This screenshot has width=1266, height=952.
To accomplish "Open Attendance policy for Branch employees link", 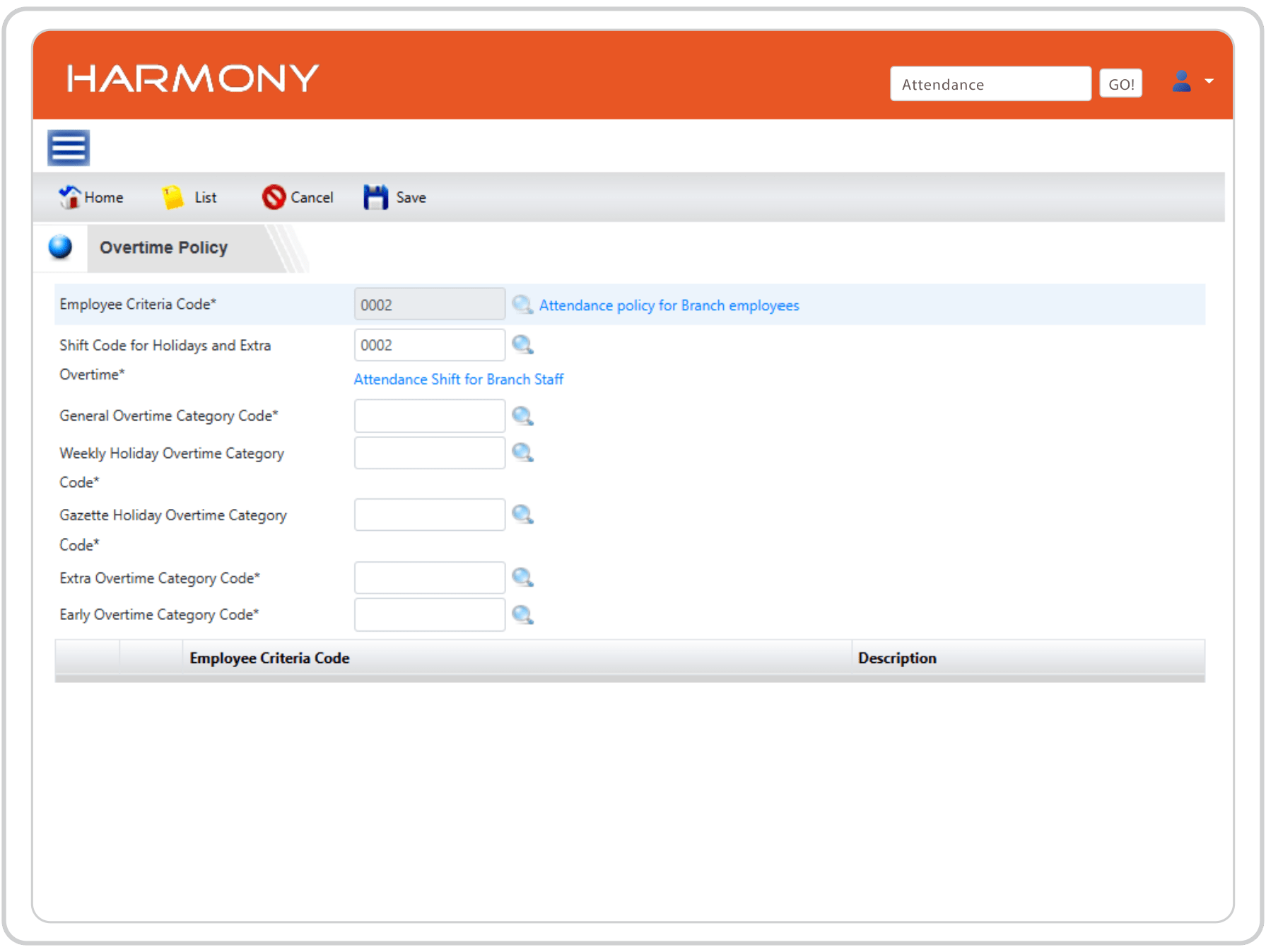I will (669, 305).
